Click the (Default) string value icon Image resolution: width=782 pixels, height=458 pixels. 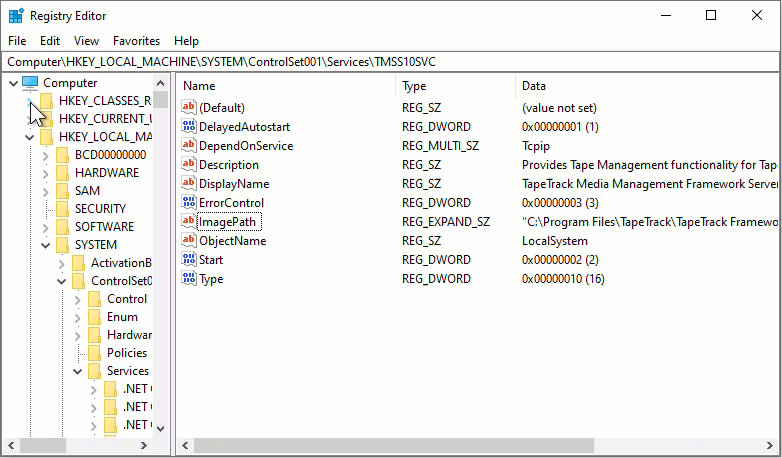click(x=189, y=108)
